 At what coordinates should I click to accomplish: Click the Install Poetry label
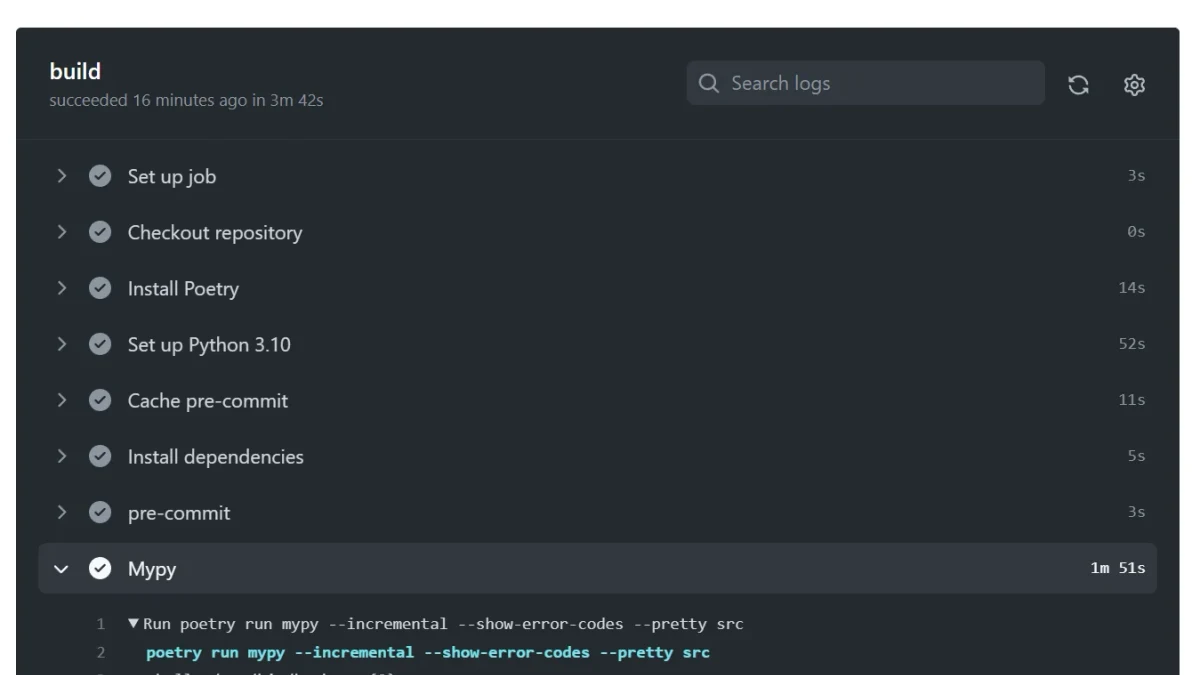coord(183,289)
